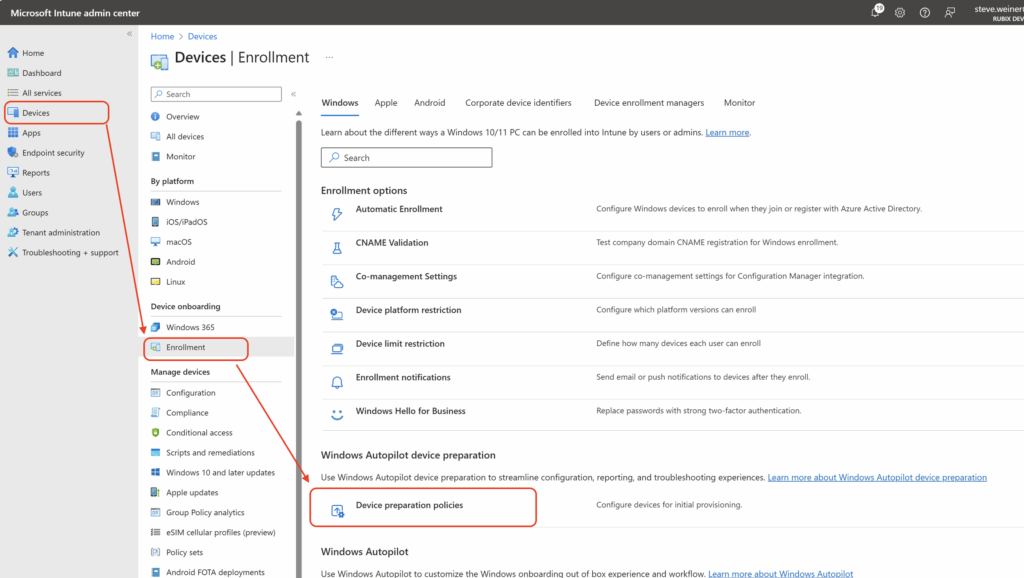This screenshot has height=578, width=1024.
Task: Click the Groups icon in sidebar
Action: tap(13, 212)
